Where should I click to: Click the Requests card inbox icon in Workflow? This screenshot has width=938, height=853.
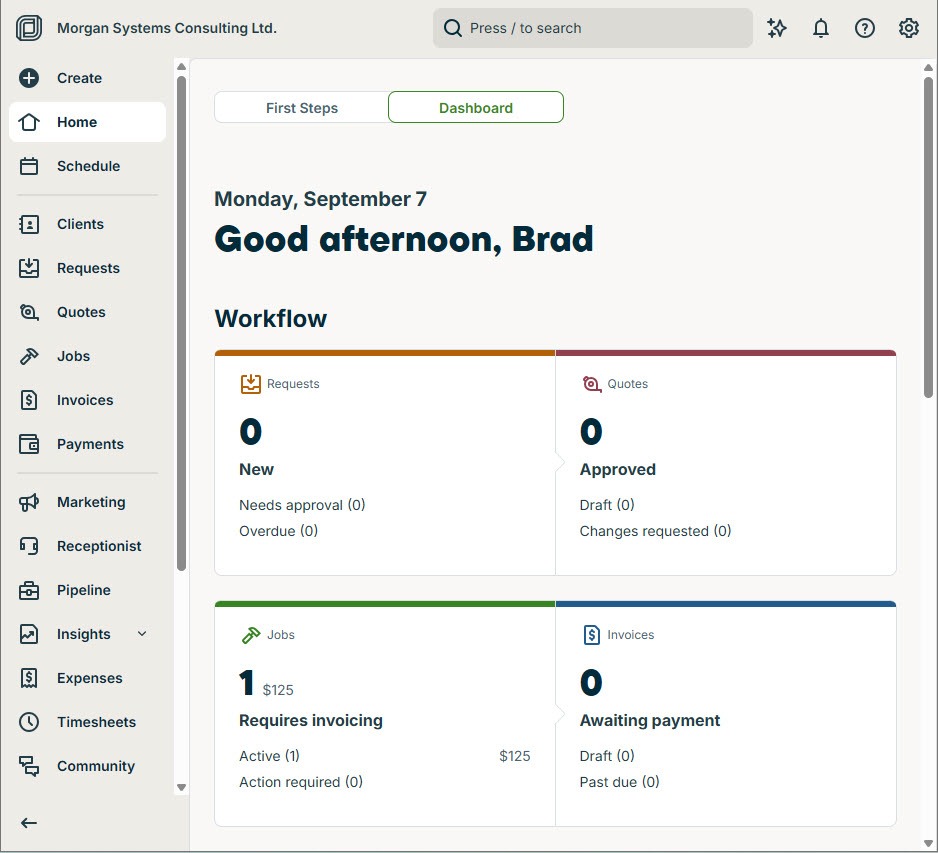point(251,384)
